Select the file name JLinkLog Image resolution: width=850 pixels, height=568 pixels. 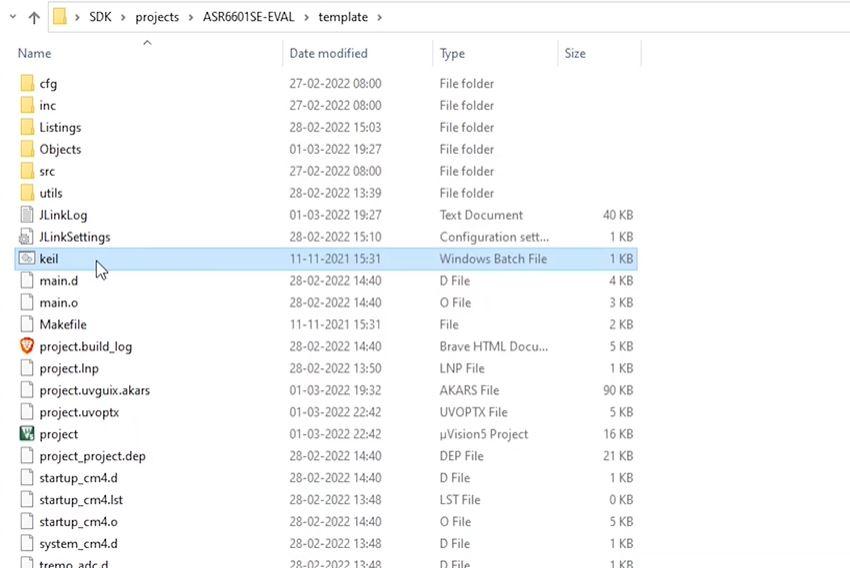[63, 215]
